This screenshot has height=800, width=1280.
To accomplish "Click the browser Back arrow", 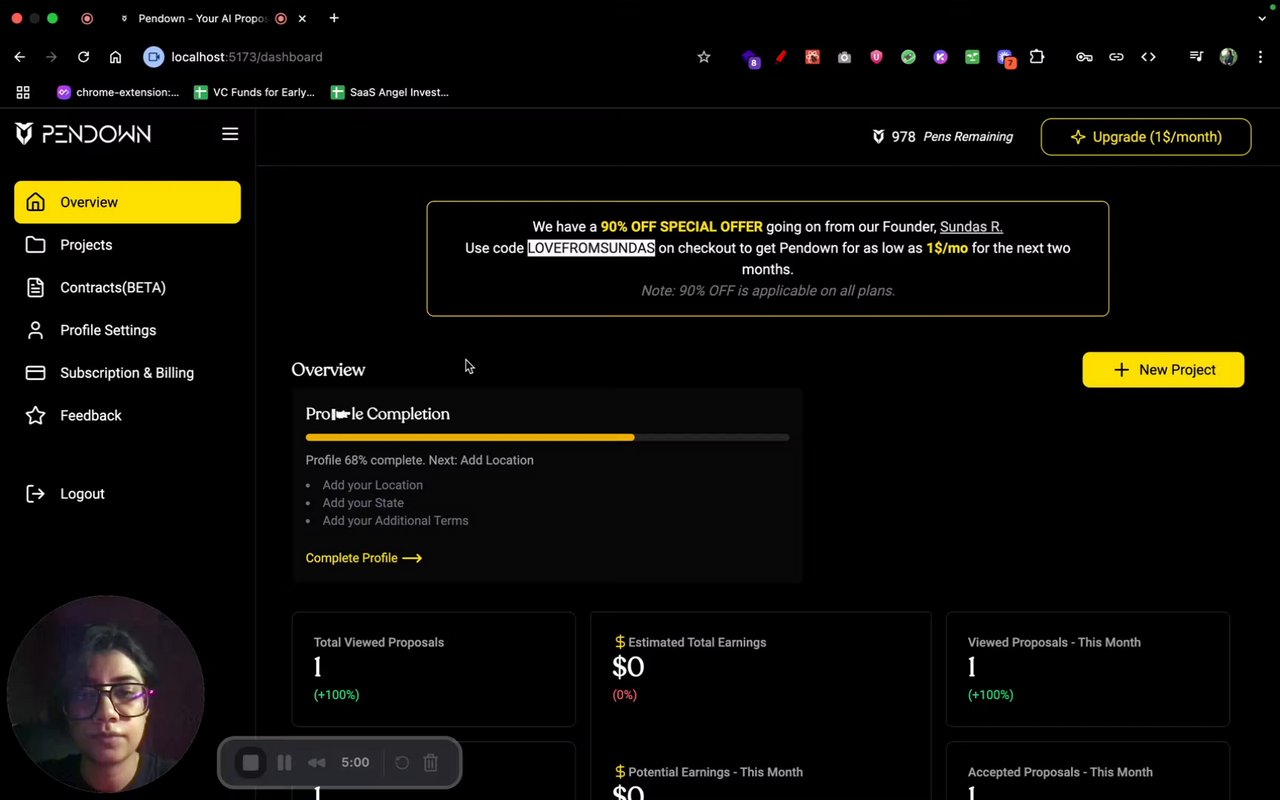I will click(20, 57).
